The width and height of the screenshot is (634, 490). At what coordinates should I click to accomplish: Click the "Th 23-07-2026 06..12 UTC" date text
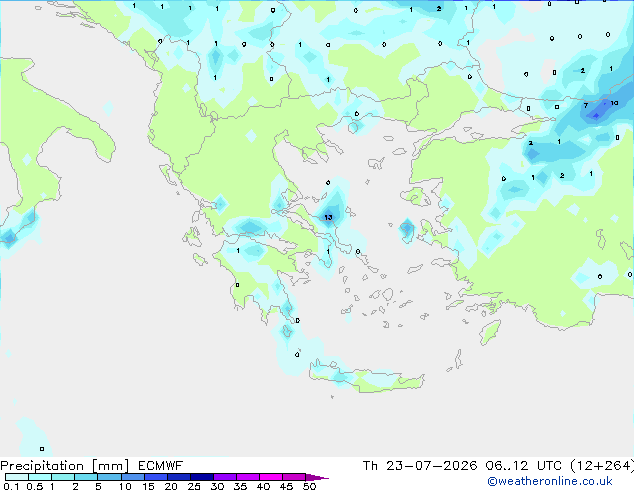[462, 466]
